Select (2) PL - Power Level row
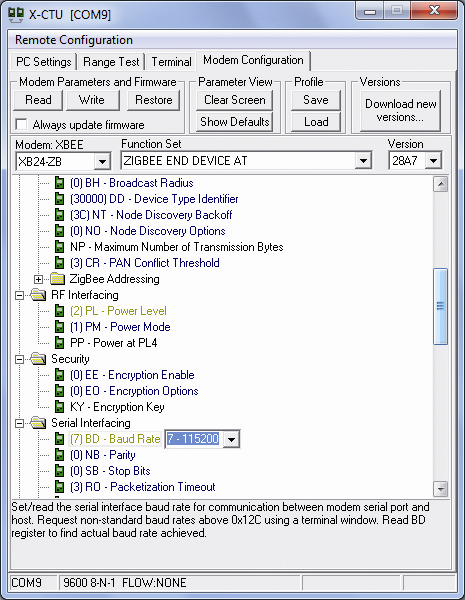Image resolution: width=465 pixels, height=600 pixels. click(118, 311)
